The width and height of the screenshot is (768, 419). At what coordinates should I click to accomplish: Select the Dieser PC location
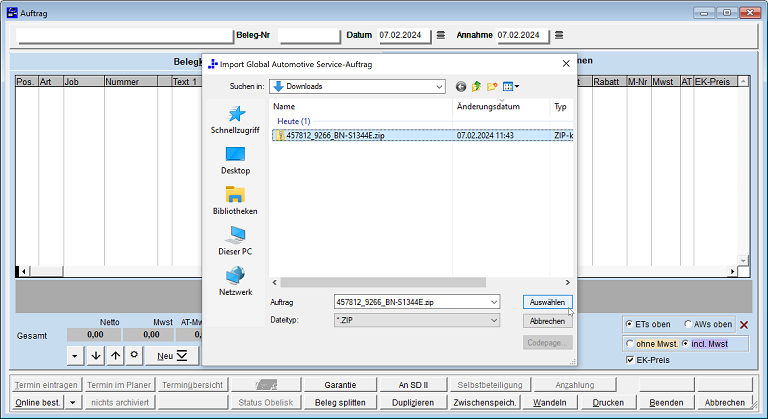click(235, 241)
